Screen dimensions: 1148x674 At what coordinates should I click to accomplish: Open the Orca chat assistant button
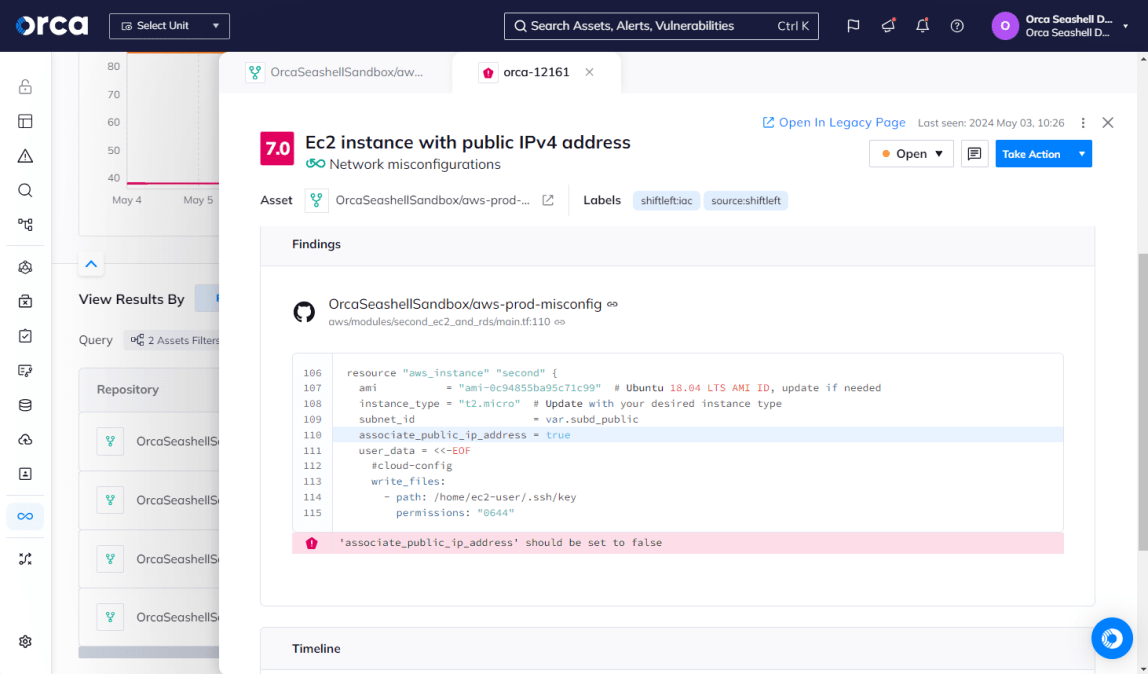pos(1111,638)
